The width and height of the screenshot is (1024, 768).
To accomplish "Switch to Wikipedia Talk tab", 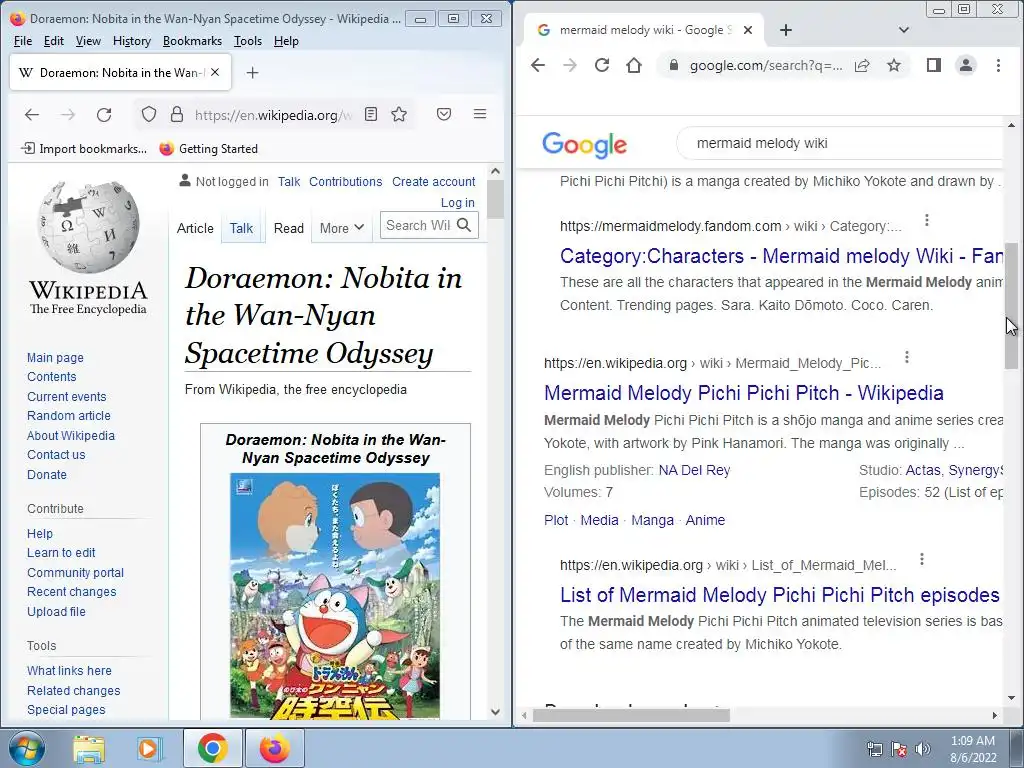I will coord(241,228).
